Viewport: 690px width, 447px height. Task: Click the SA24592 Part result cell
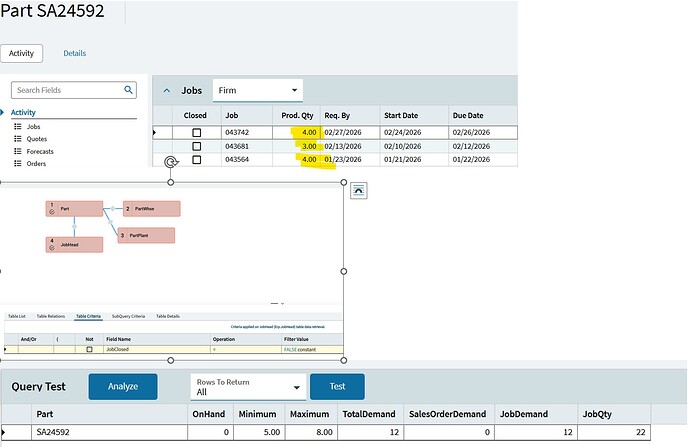point(109,432)
